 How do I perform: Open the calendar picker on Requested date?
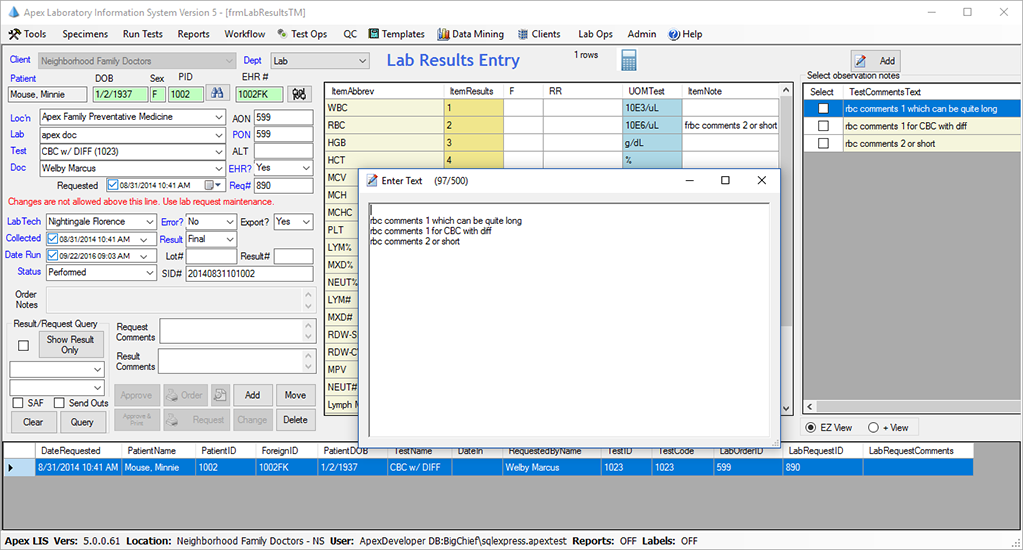(212, 185)
